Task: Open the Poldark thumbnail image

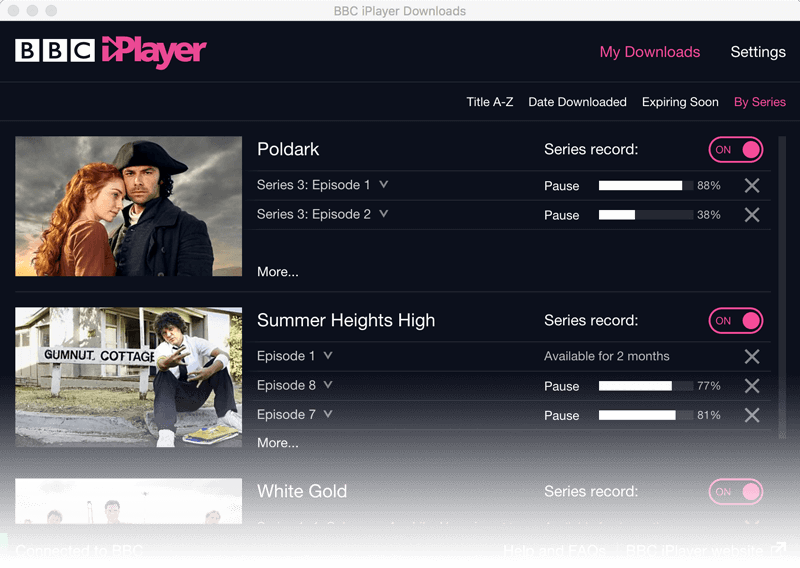Action: (x=128, y=206)
